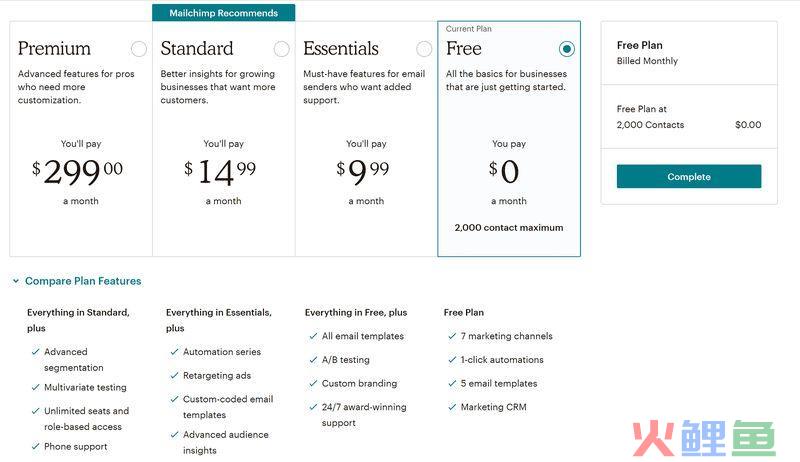Click the Complete button

tap(689, 176)
